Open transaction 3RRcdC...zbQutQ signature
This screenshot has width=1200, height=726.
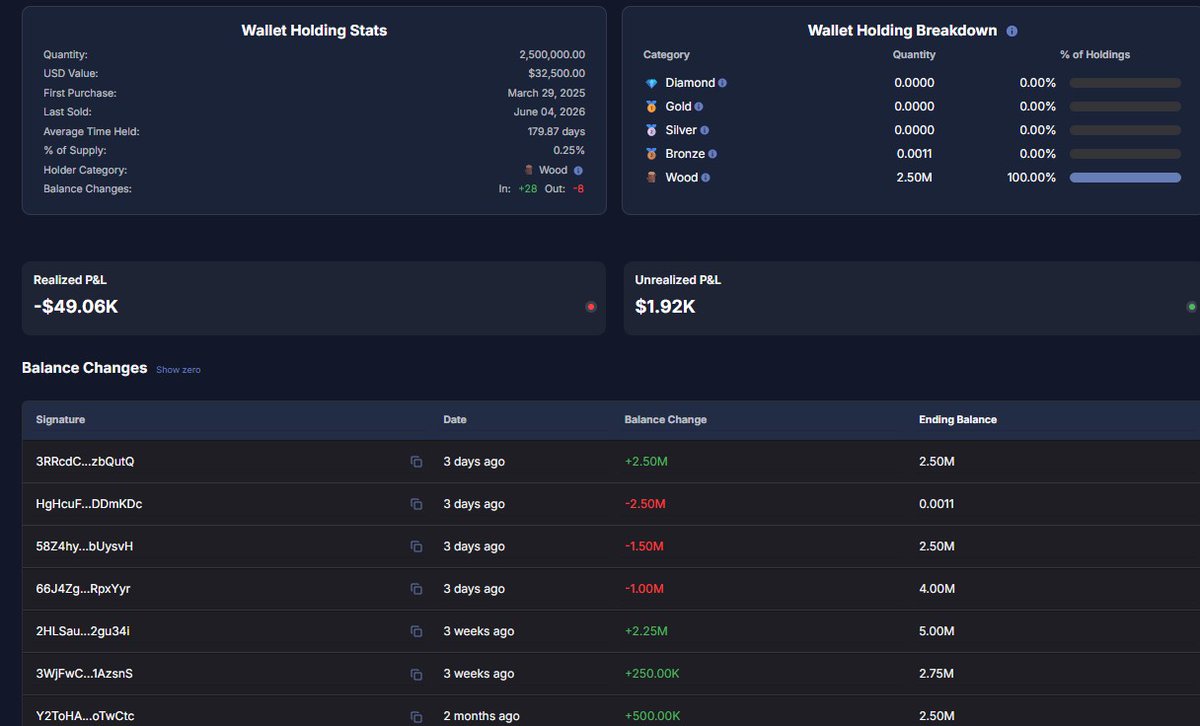pyautogui.click(x=85, y=462)
